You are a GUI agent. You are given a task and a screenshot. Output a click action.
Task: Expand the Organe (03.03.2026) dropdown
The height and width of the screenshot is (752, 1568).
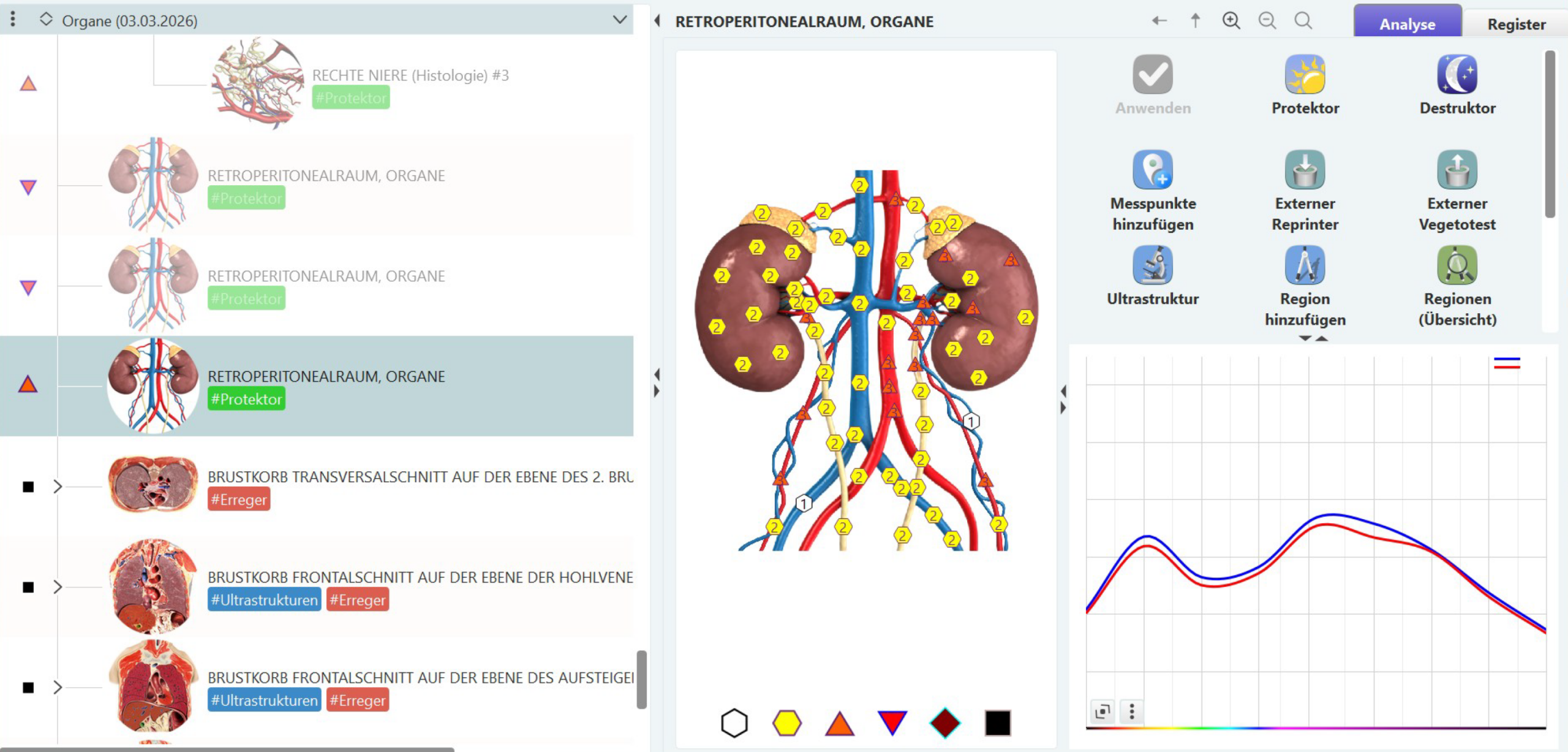620,20
